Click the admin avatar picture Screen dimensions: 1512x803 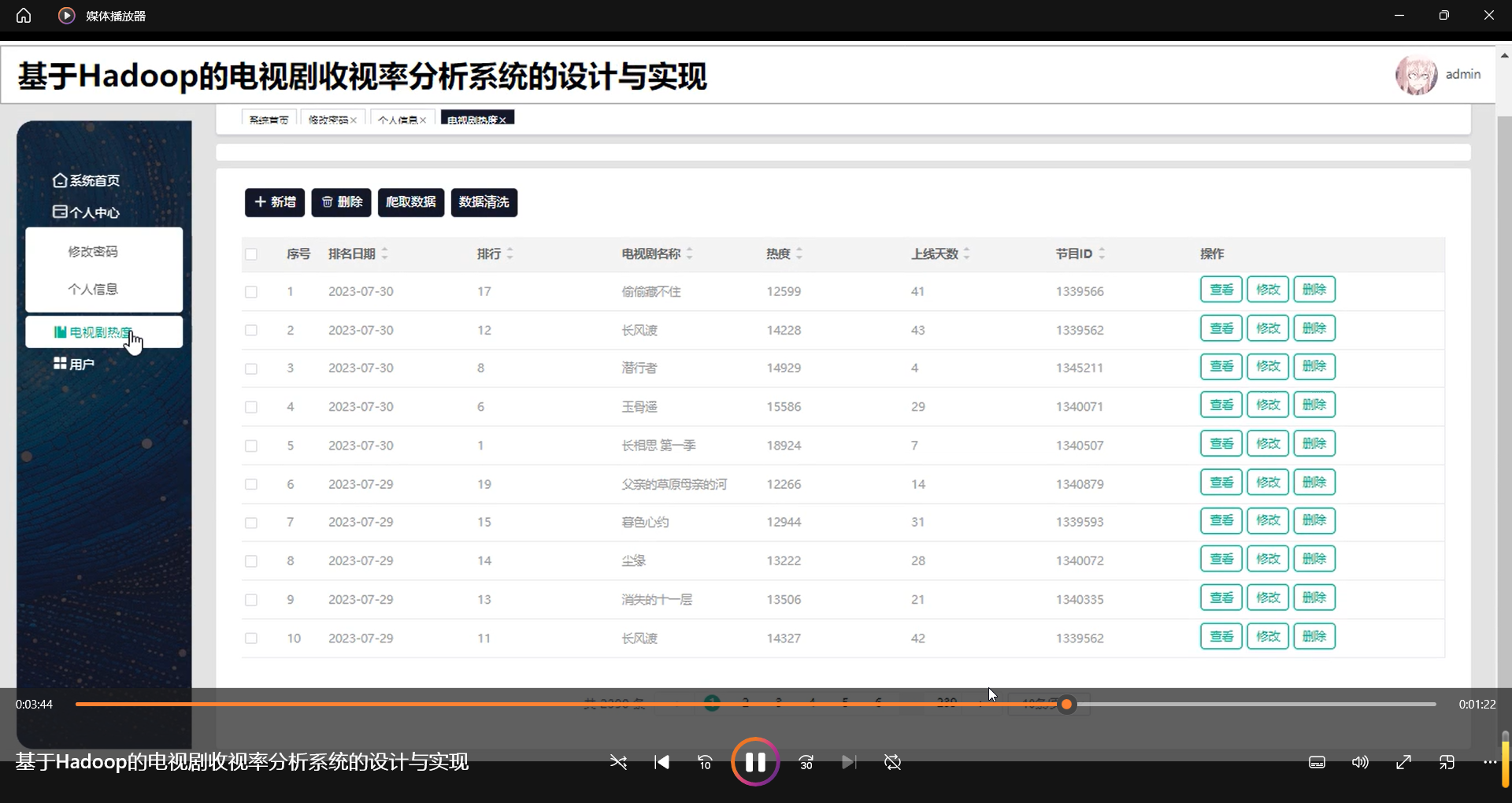pos(1416,76)
